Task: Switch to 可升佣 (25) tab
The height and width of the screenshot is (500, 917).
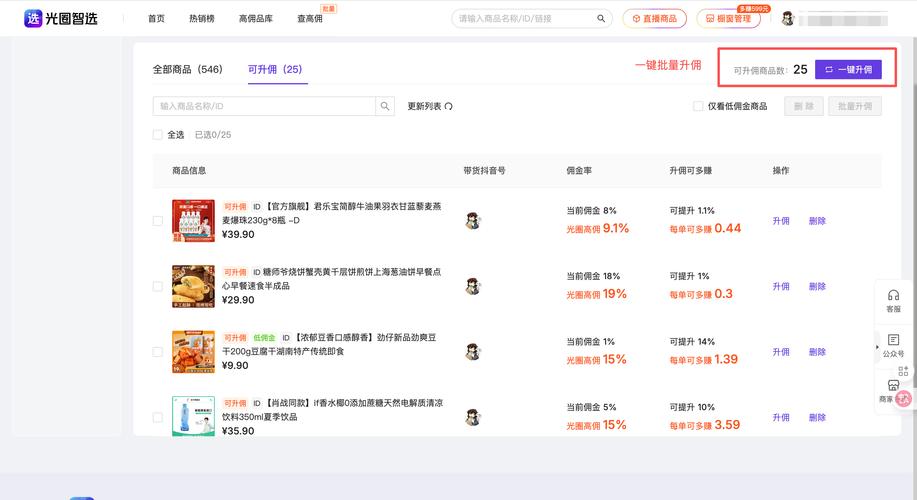Action: (275, 70)
